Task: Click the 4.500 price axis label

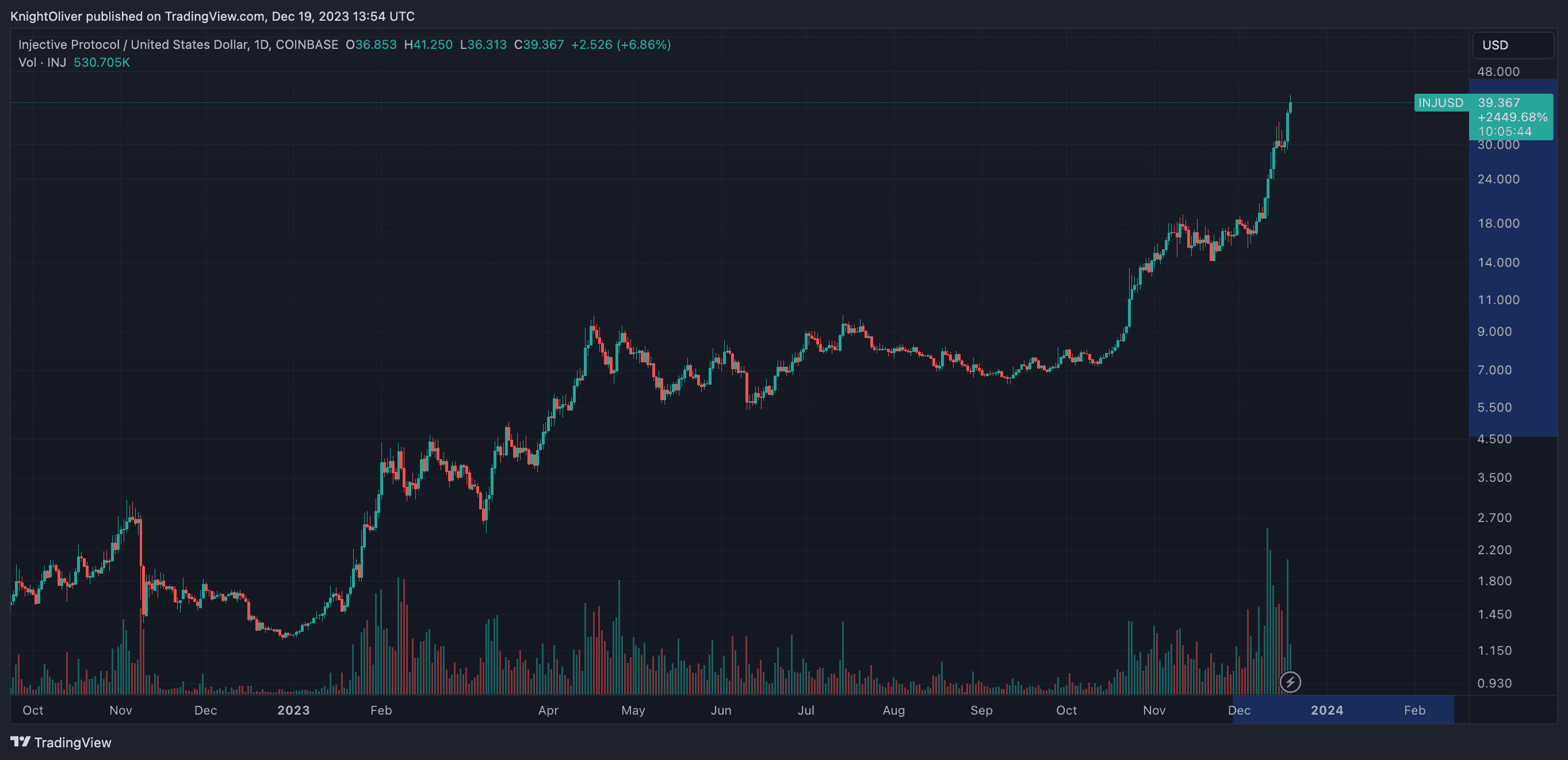Action: pyautogui.click(x=1494, y=439)
